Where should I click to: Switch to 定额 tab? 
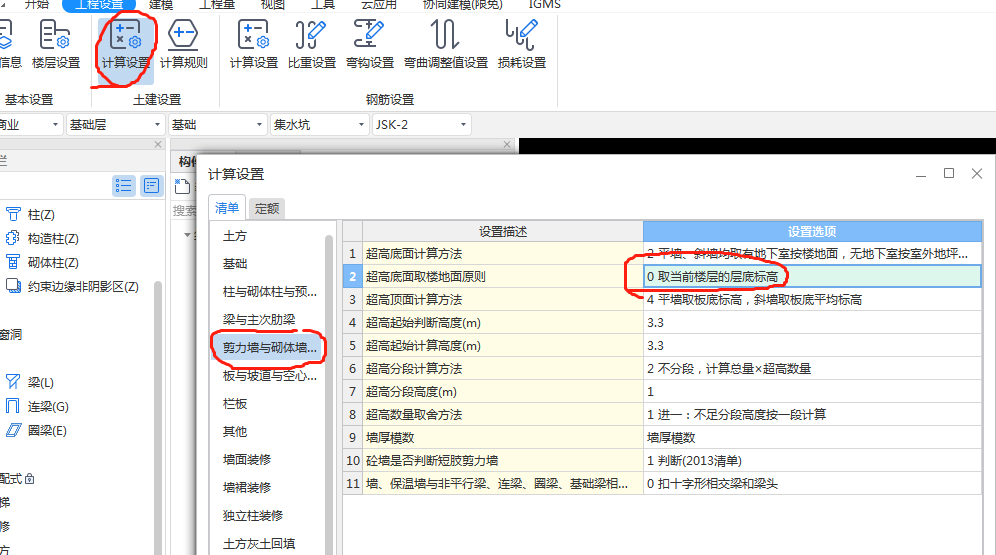(267, 208)
